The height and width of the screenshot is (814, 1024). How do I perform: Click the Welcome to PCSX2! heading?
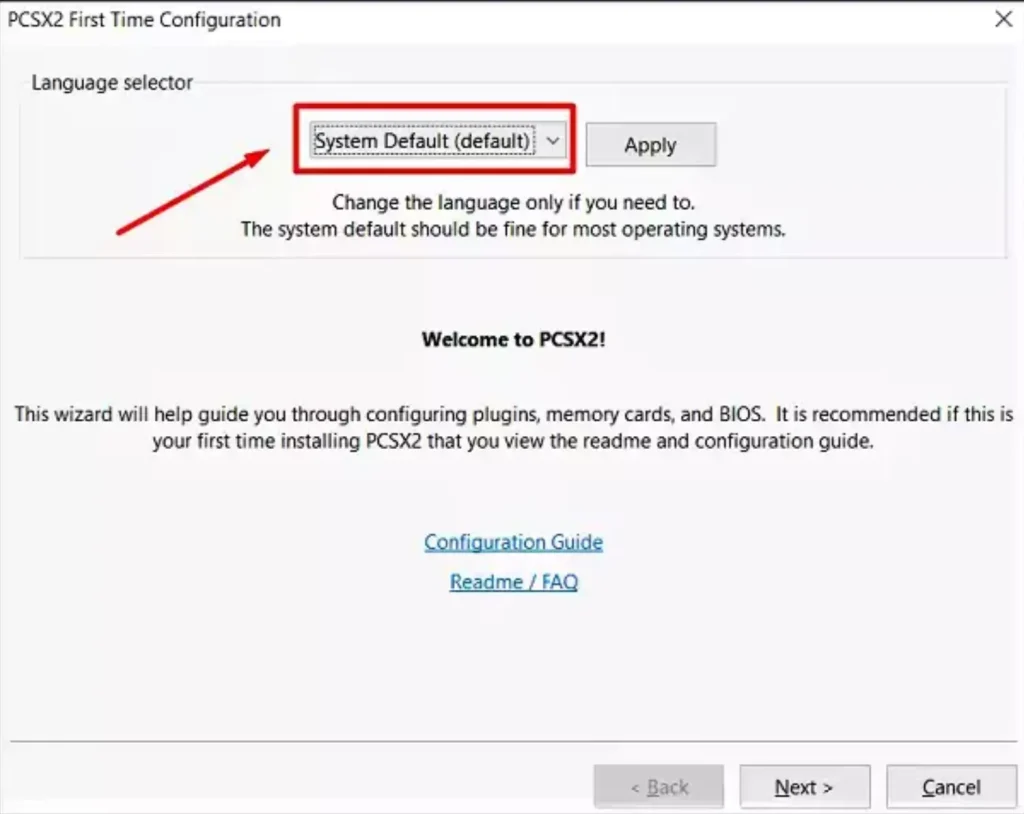tap(513, 339)
